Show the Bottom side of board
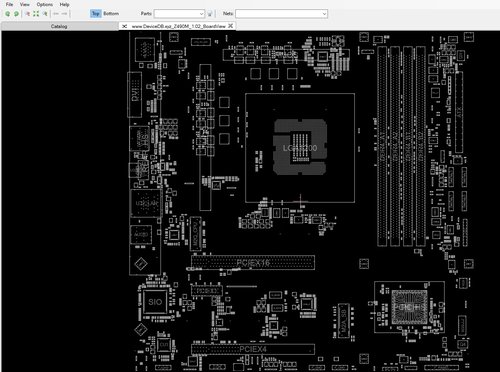Screen dimensions: 500x372 coord(111,13)
